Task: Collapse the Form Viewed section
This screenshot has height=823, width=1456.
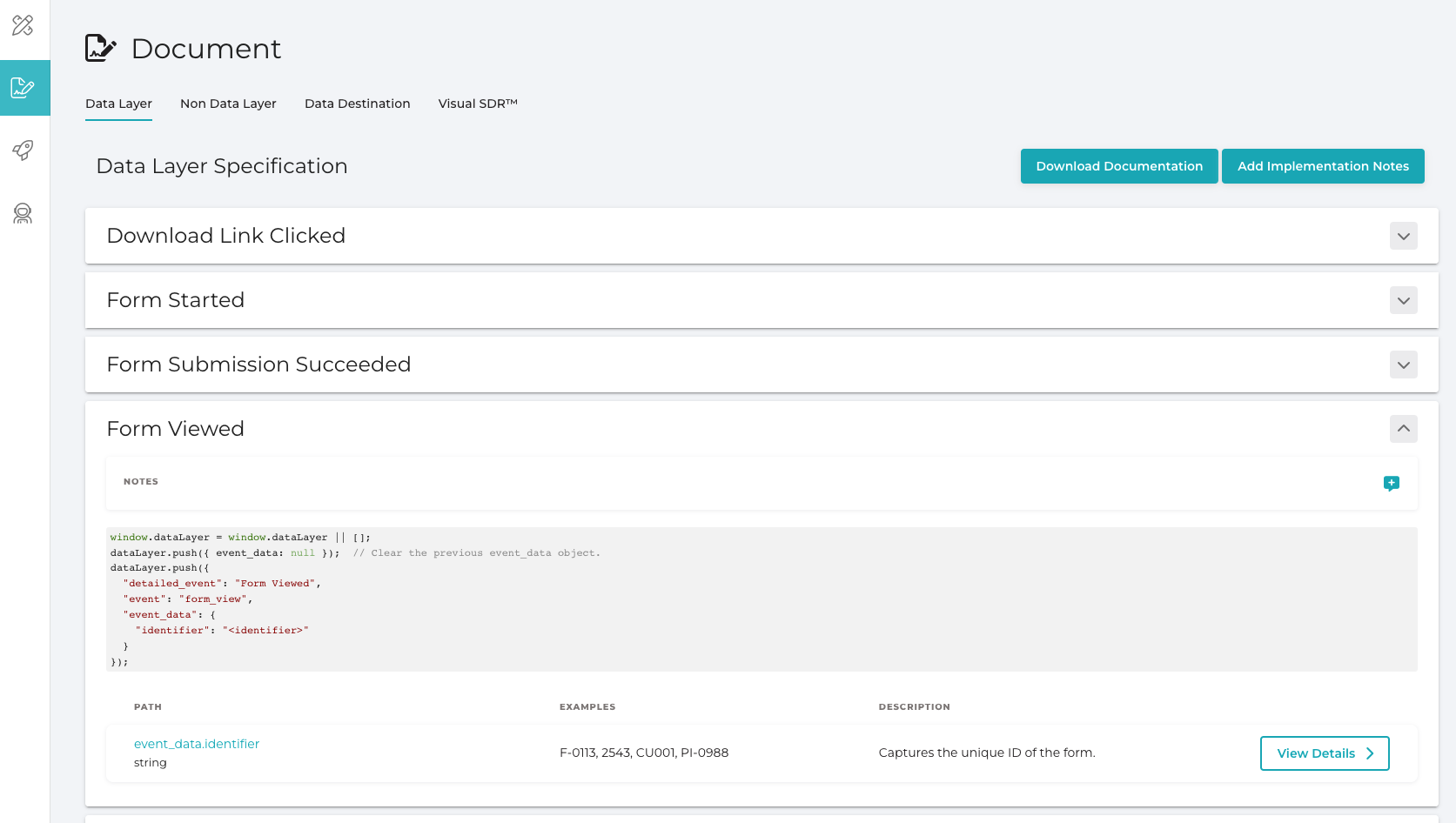Action: (x=1403, y=429)
